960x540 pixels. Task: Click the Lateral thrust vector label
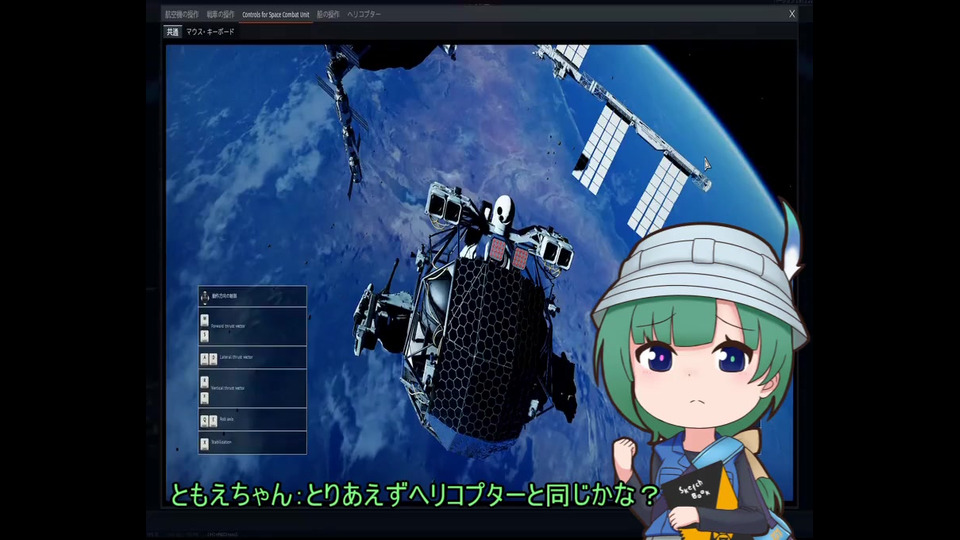coord(236,357)
